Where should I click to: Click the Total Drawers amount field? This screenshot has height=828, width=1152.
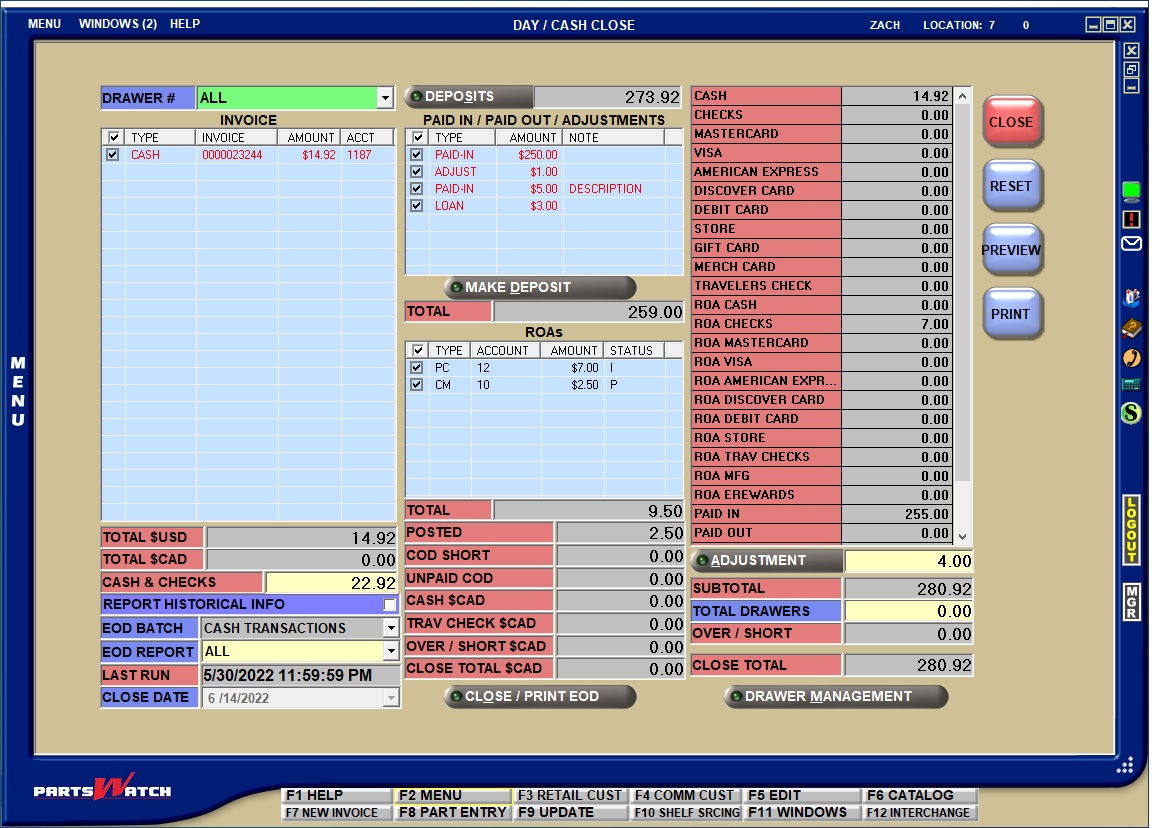click(908, 611)
